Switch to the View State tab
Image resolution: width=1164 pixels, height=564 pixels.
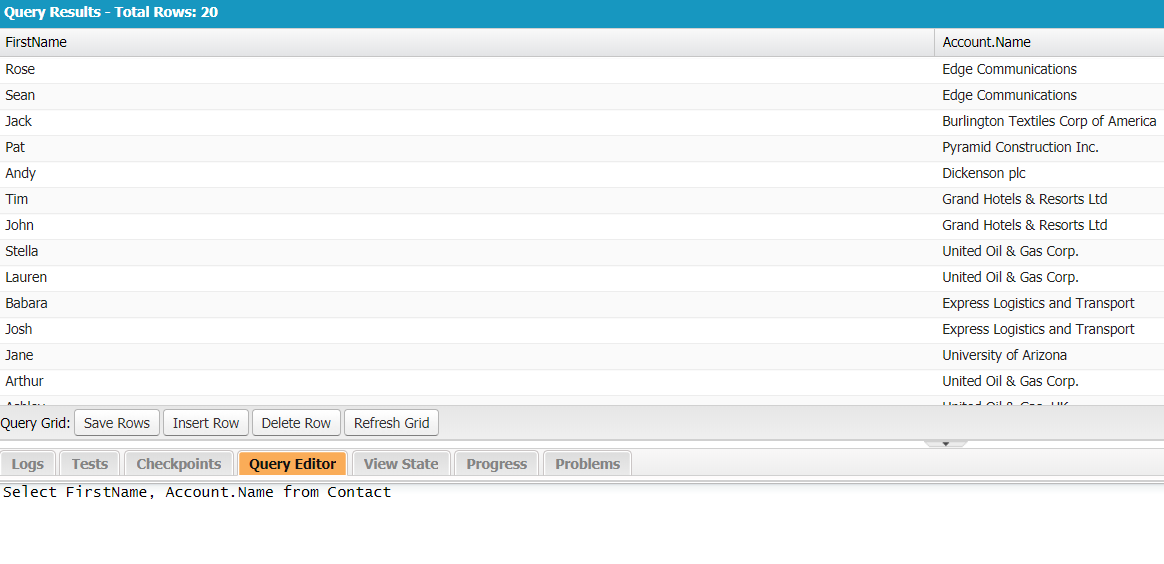(401, 464)
